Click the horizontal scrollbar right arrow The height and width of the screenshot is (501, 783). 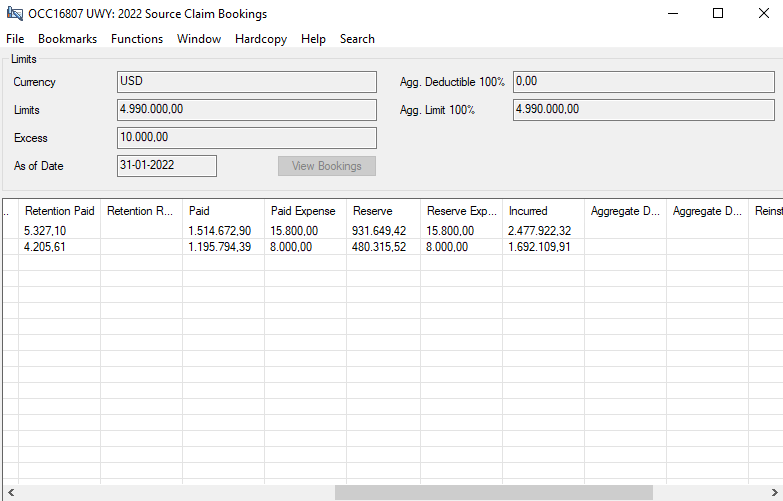(x=774, y=493)
